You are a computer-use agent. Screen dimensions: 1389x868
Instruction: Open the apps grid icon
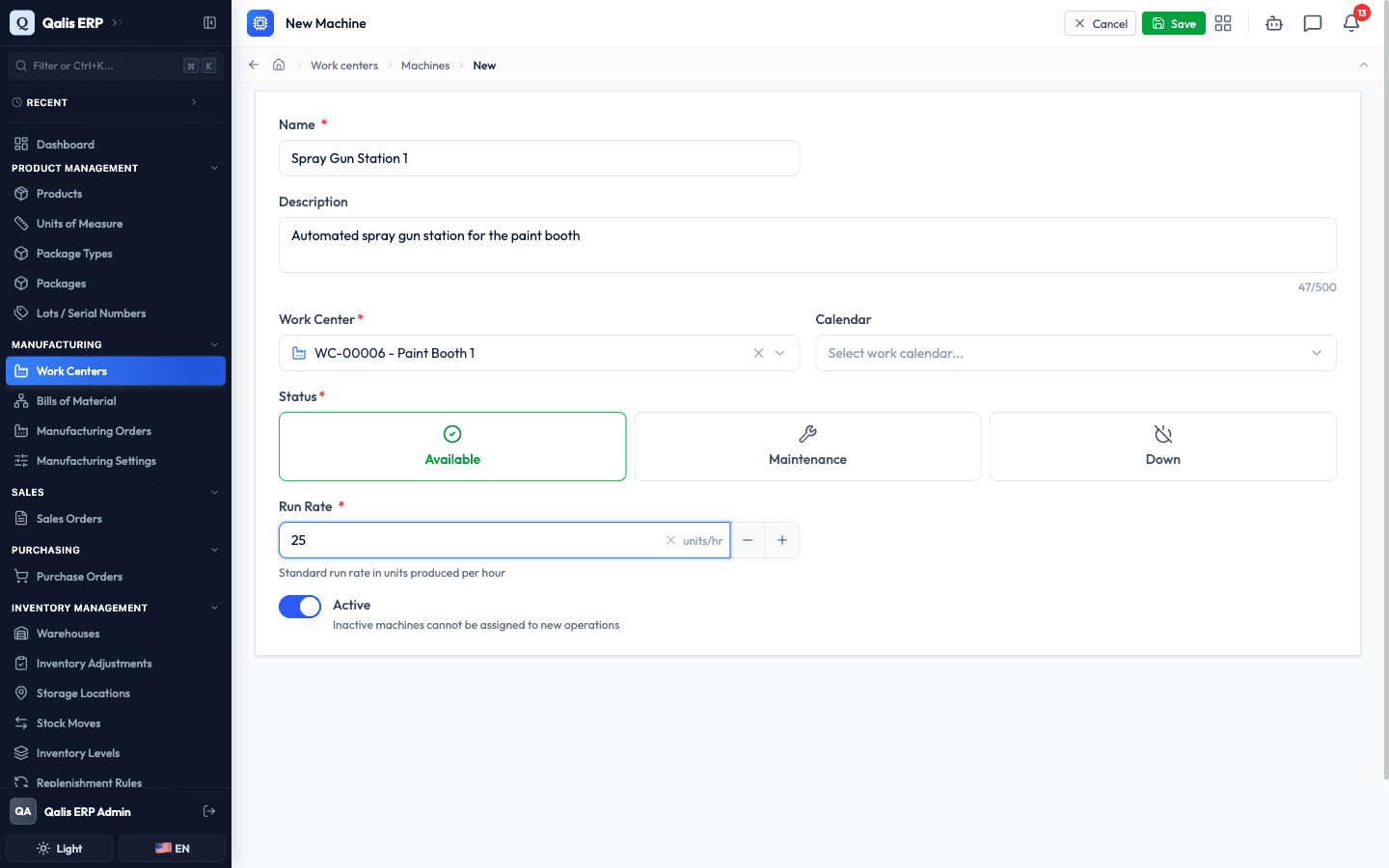1223,23
